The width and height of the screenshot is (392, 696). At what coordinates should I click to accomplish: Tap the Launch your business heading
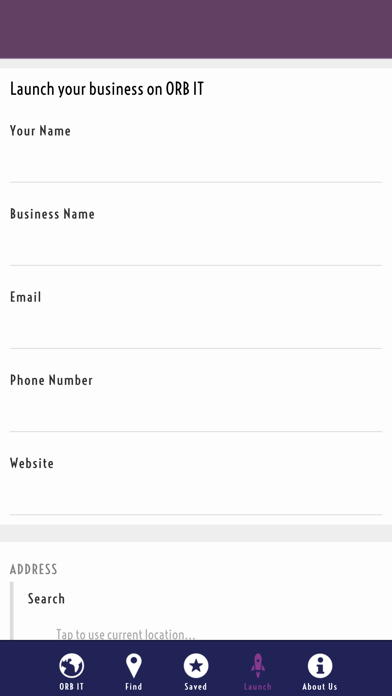click(x=107, y=89)
